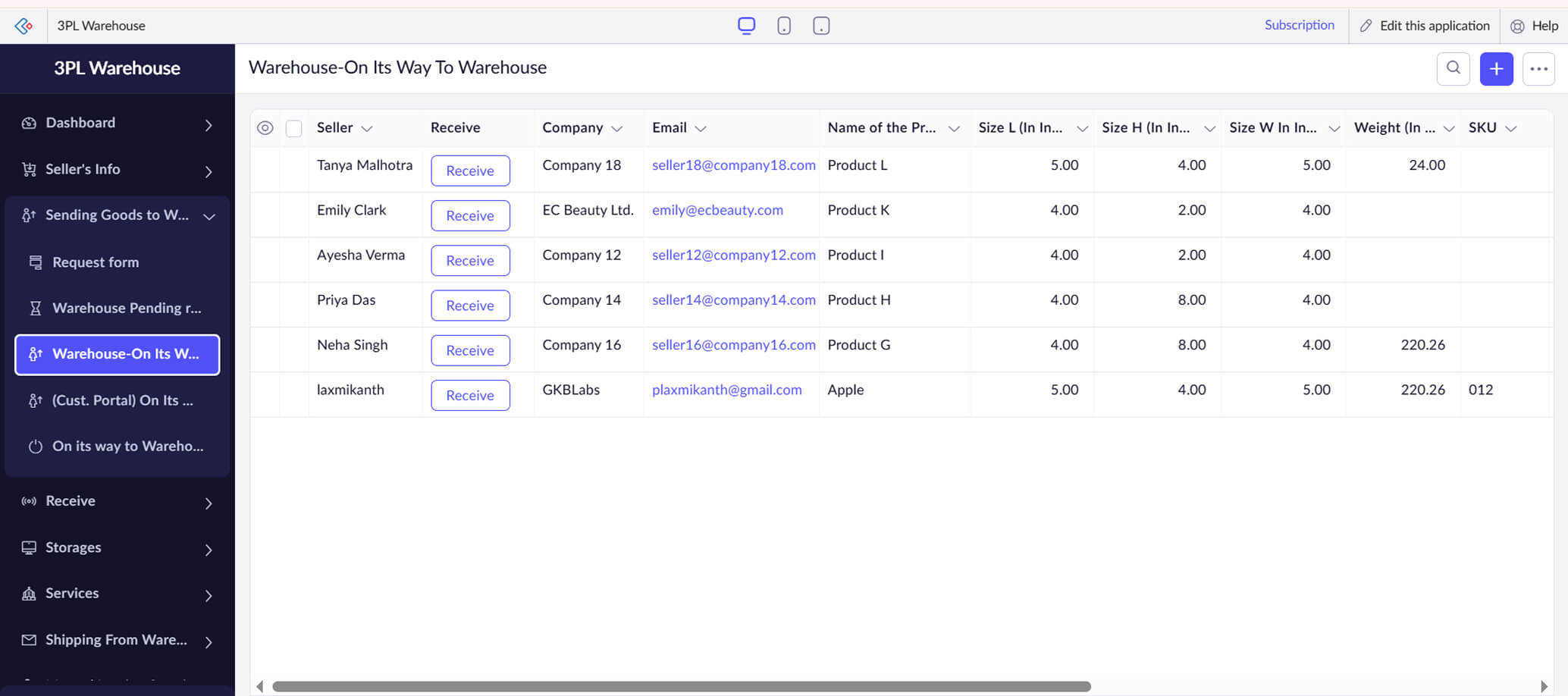Click Receive button for Tanya Malhotra
The height and width of the screenshot is (696, 1568).
pyautogui.click(x=470, y=171)
